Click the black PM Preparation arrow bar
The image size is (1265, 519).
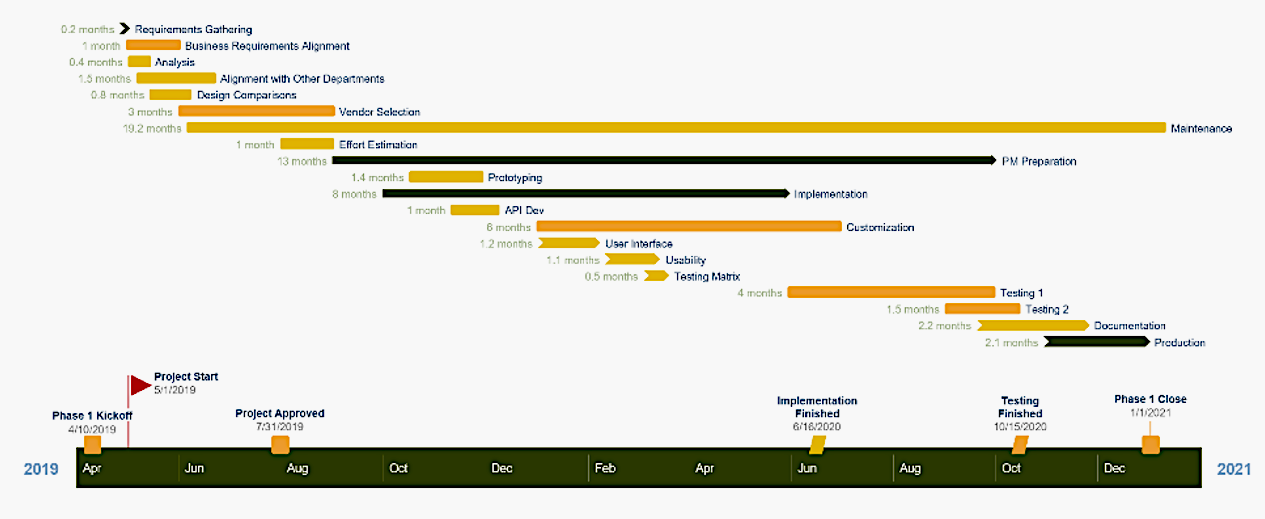point(664,161)
